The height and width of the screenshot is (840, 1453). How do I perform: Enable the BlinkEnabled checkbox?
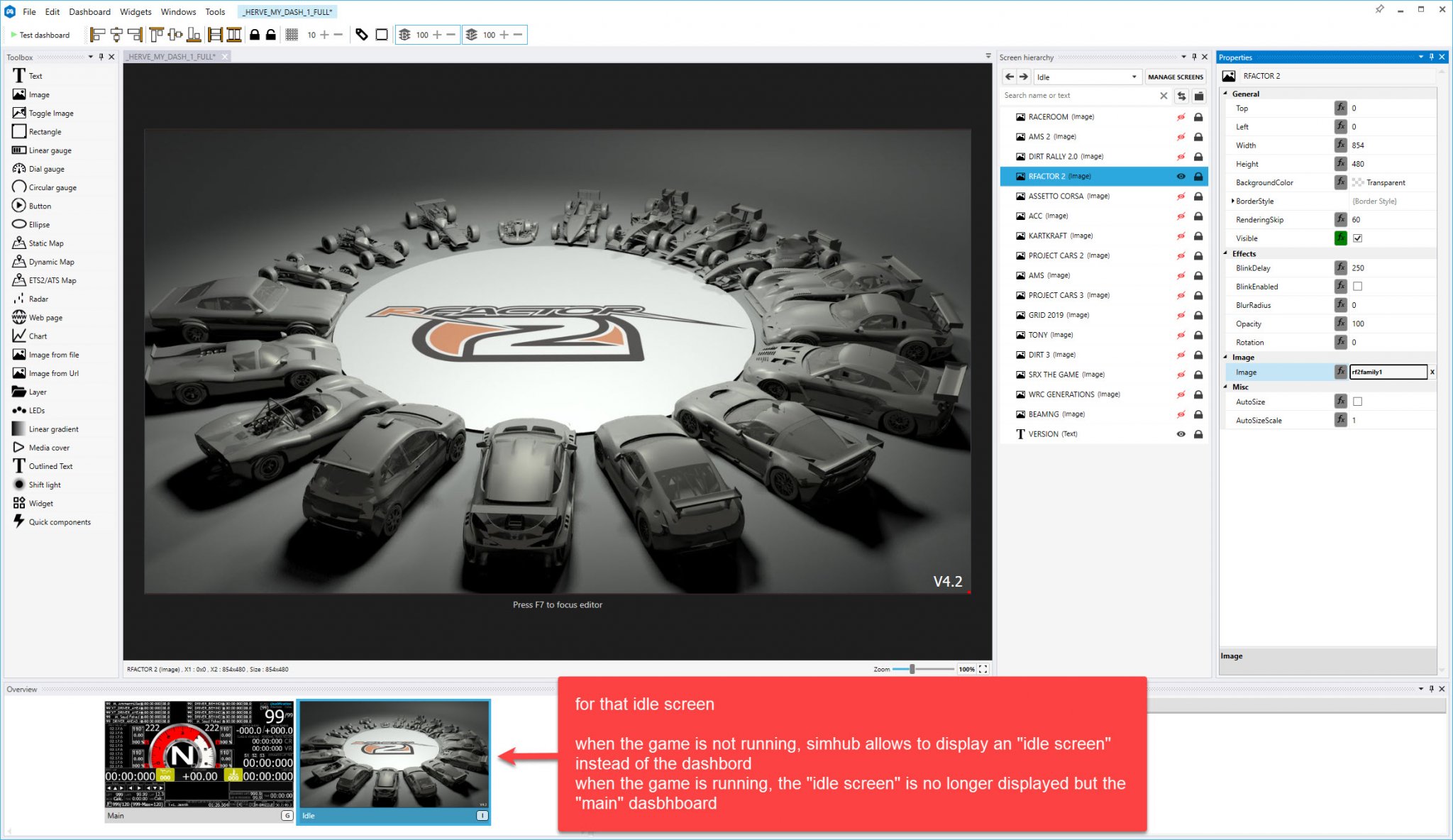pyautogui.click(x=1357, y=287)
